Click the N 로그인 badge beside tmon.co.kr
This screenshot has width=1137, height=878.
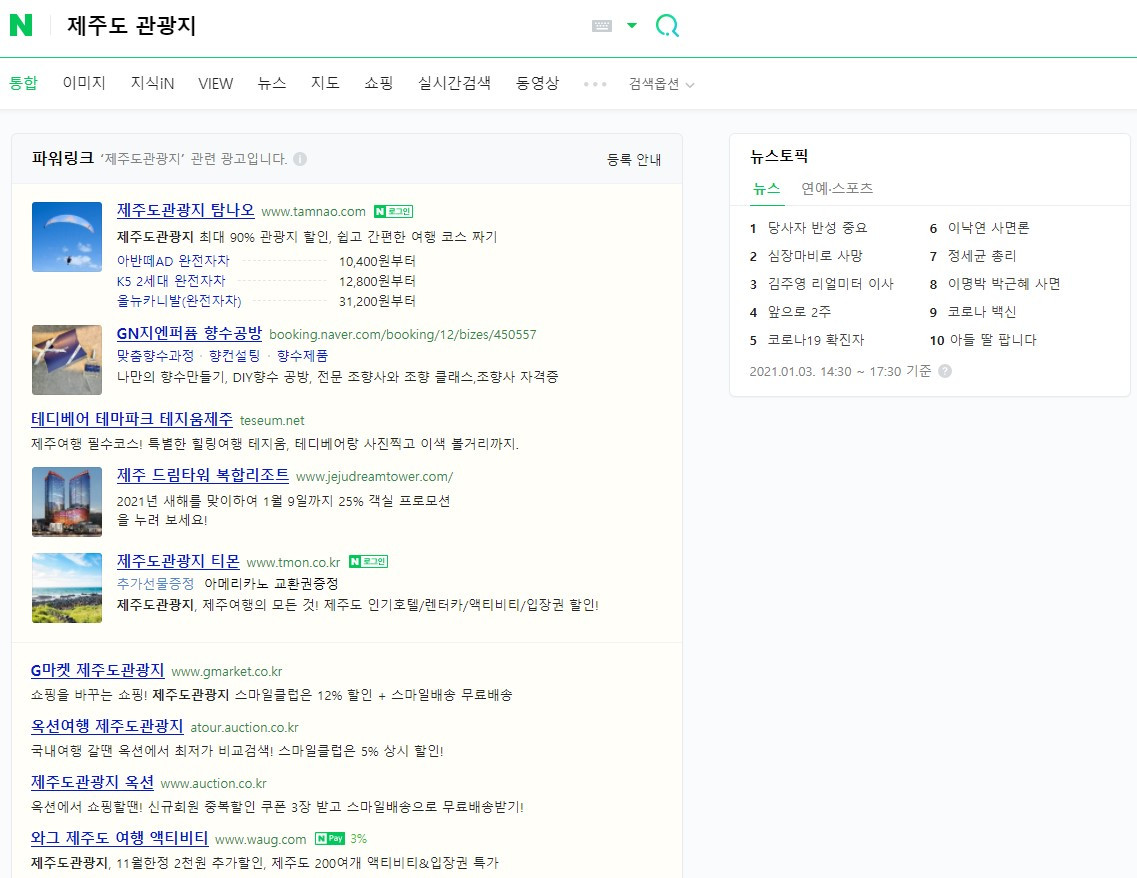click(x=368, y=562)
